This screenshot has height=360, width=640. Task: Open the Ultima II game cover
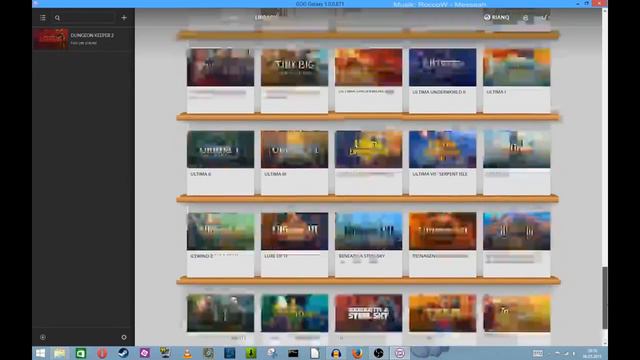click(x=220, y=149)
